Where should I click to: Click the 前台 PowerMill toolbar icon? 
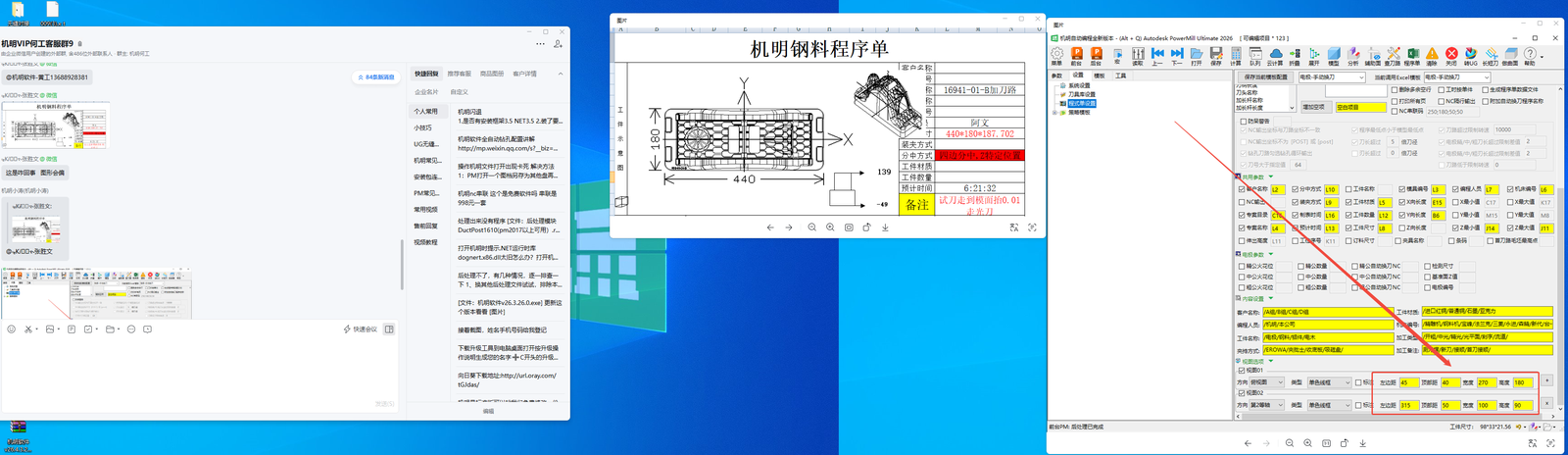pos(1076,55)
